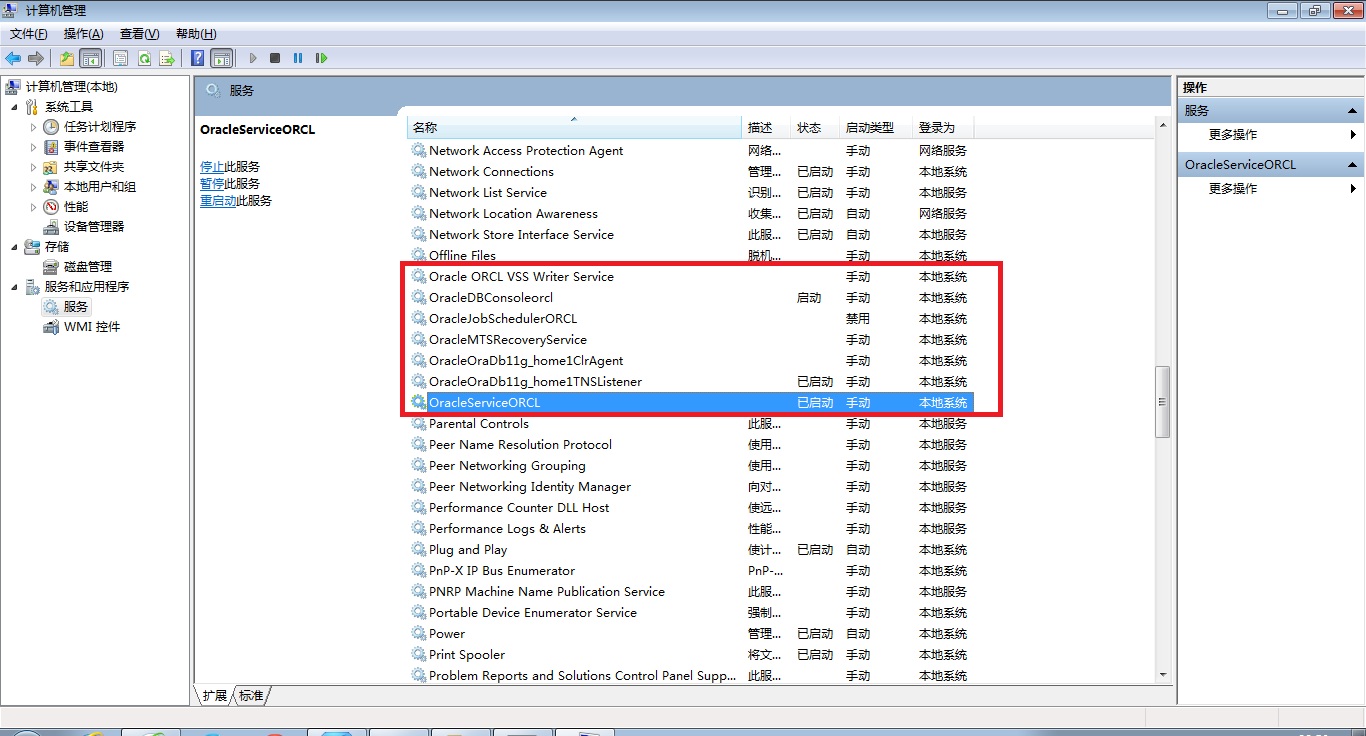Click the blue Back arrow in toolbar
1366x736 pixels.
[13, 58]
